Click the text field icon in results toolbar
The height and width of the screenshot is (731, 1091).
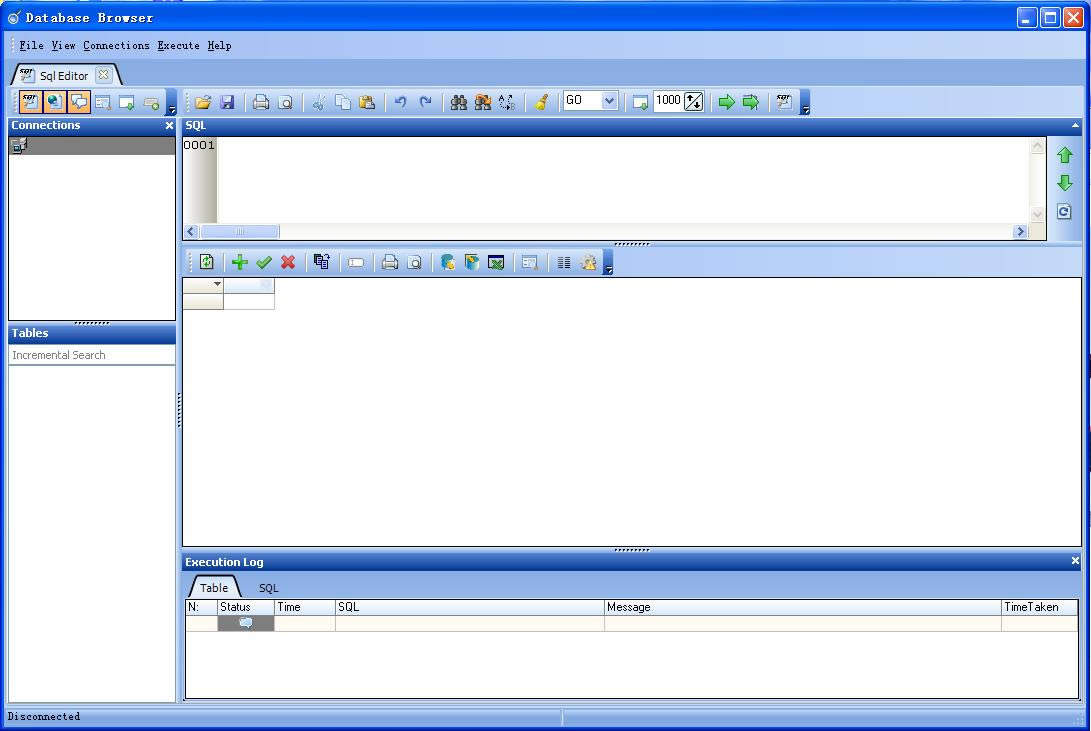click(x=356, y=262)
